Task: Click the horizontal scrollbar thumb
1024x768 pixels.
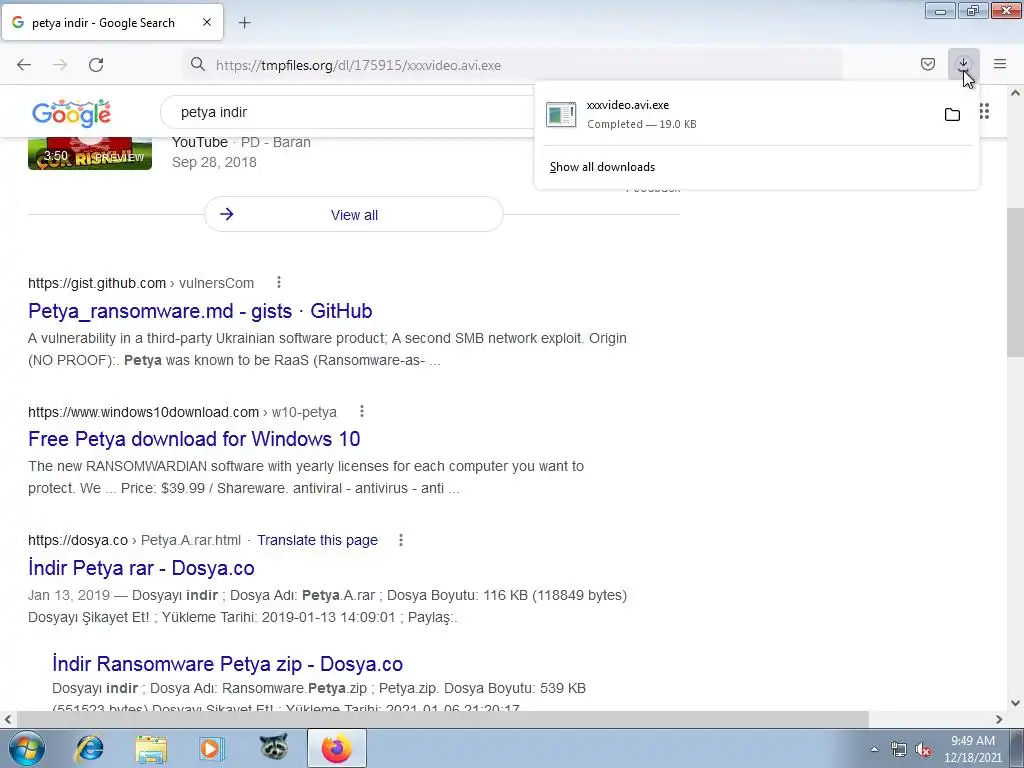Action: (x=443, y=719)
